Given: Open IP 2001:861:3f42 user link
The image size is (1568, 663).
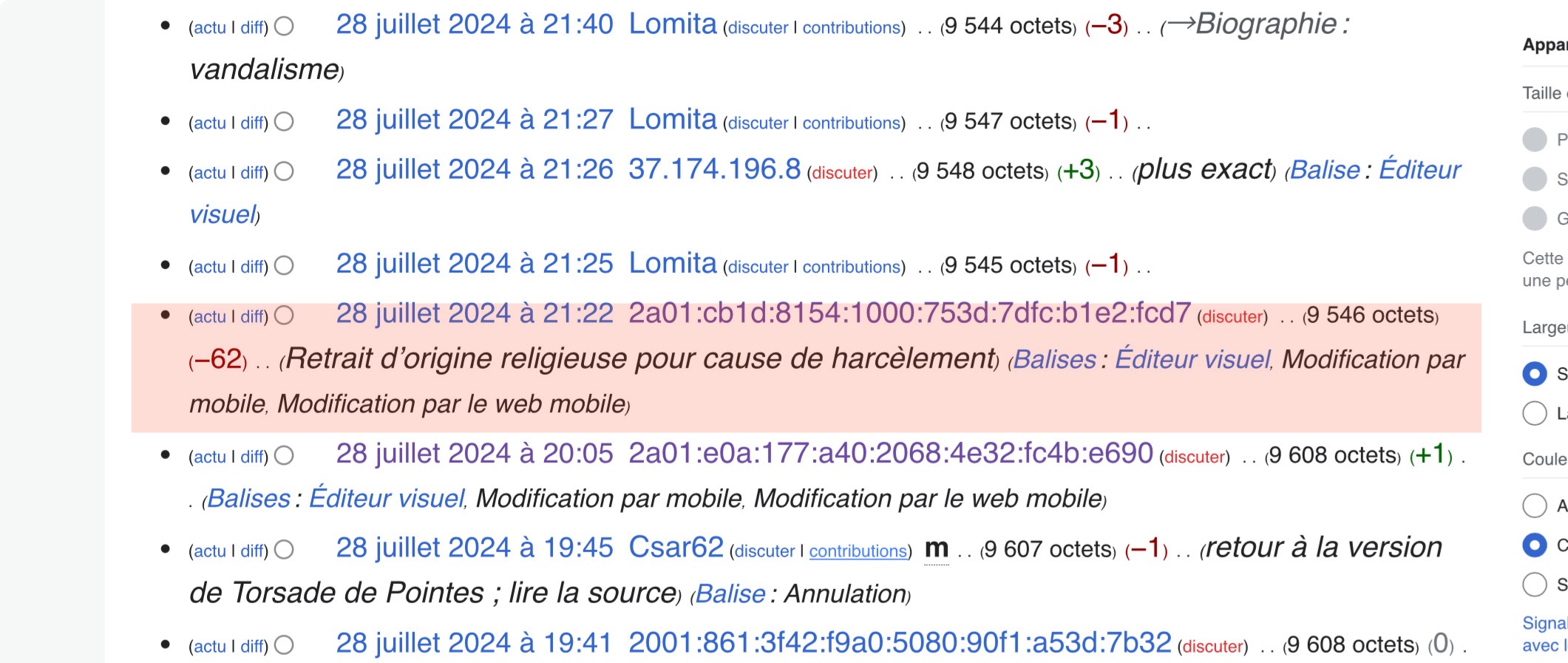Looking at the screenshot, I should coord(899,643).
